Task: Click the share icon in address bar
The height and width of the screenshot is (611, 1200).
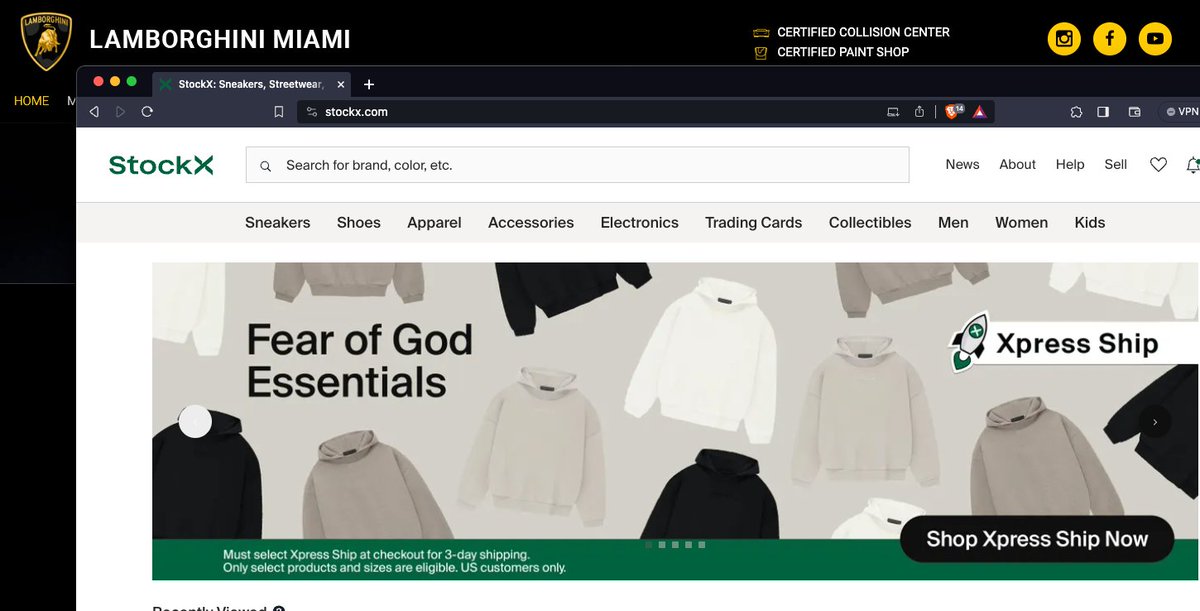Action: tap(920, 112)
